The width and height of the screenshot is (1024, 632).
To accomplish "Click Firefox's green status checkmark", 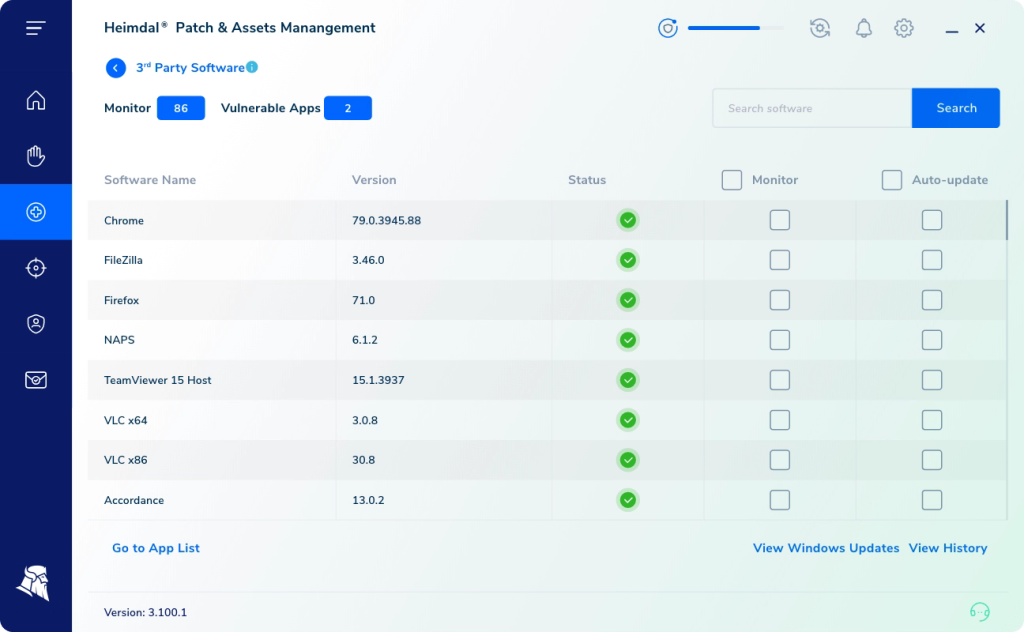I will (x=628, y=300).
